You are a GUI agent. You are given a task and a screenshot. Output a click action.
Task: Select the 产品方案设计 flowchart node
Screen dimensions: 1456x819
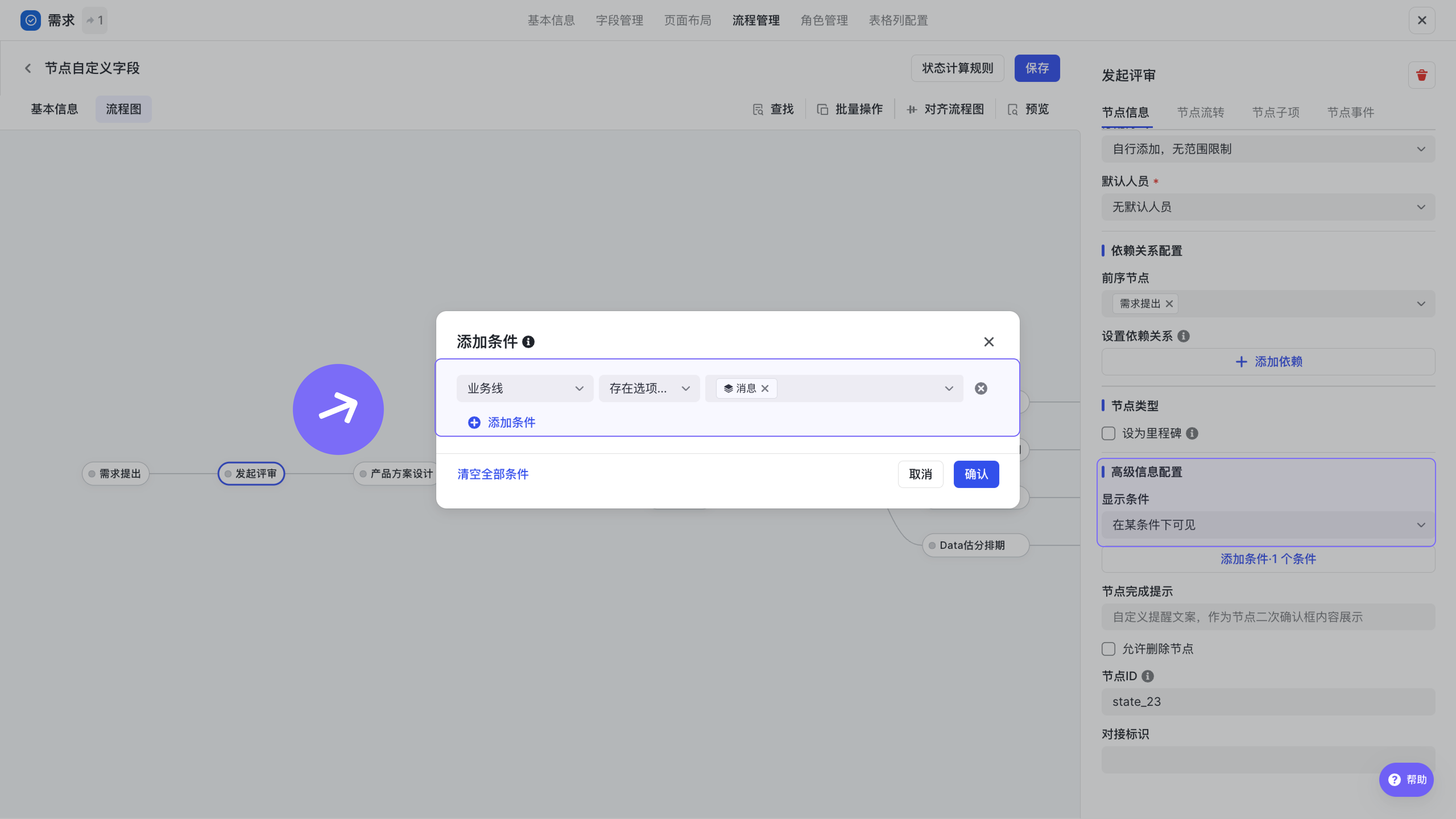396,474
